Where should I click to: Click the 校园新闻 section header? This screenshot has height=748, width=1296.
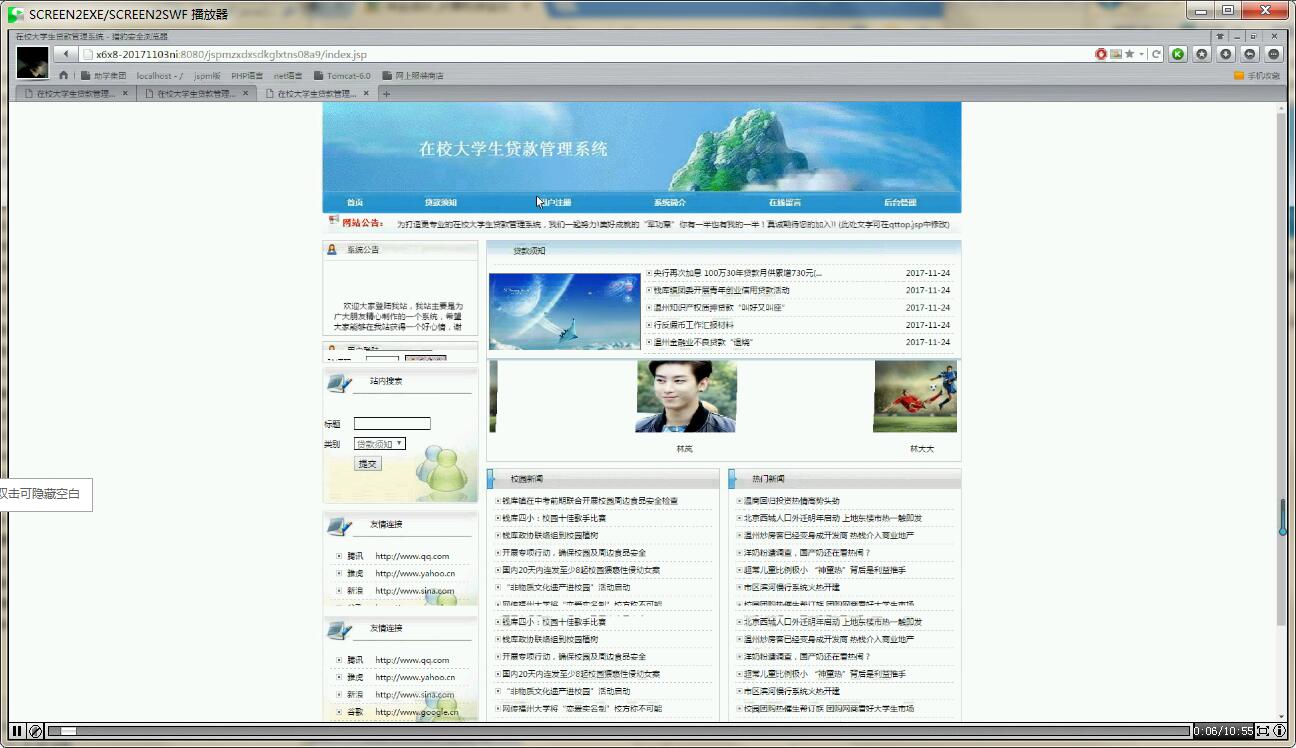(x=527, y=479)
